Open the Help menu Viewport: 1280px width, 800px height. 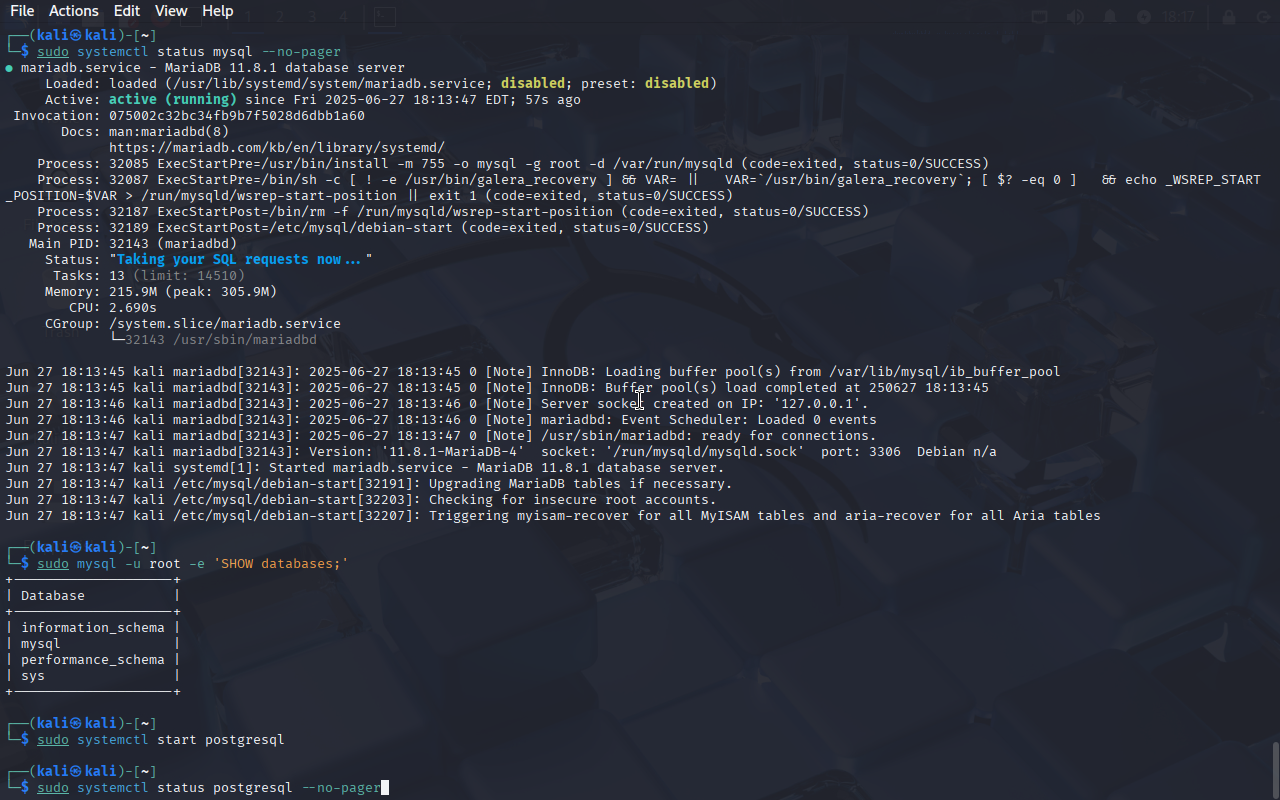coord(217,11)
